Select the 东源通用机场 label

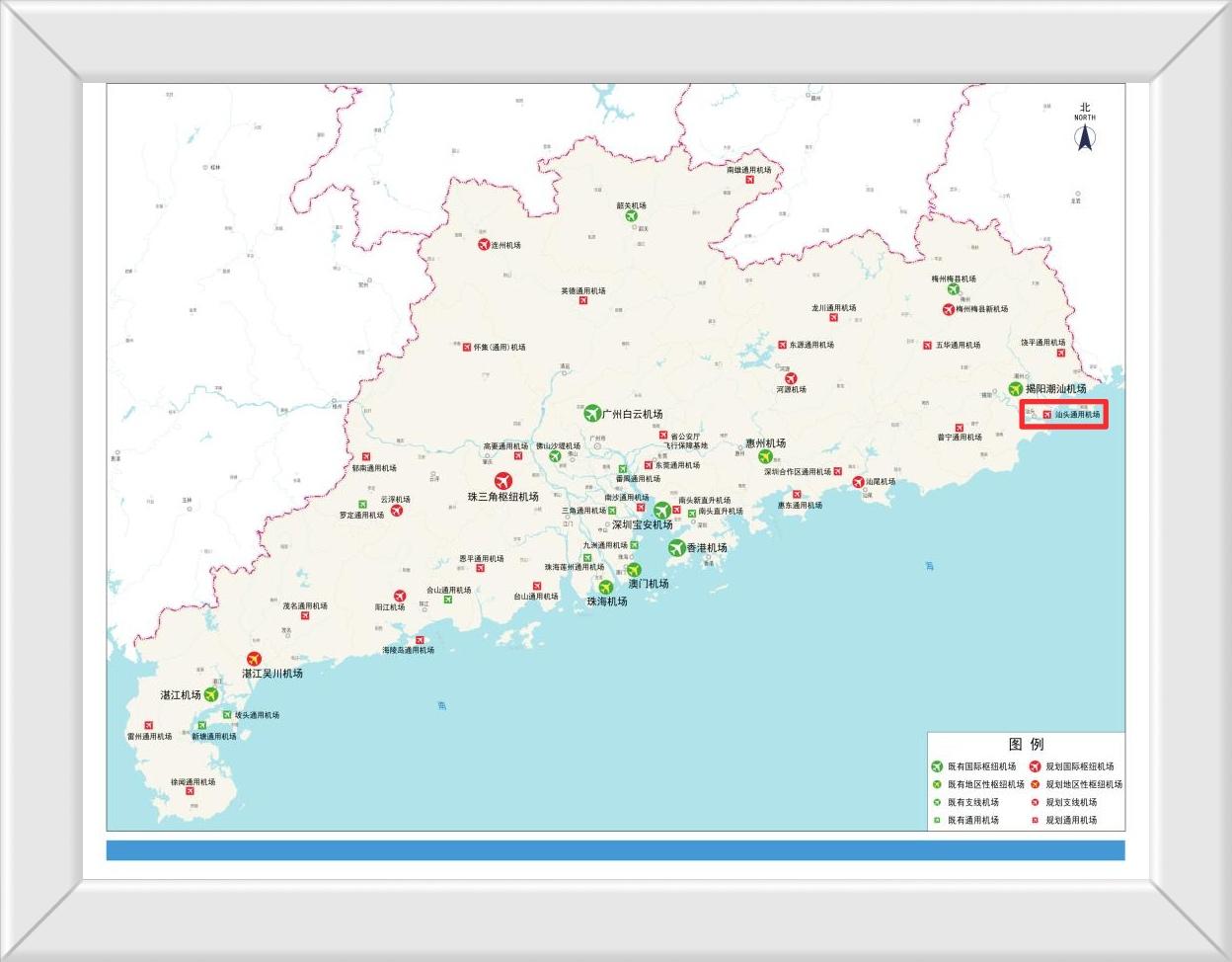811,345
